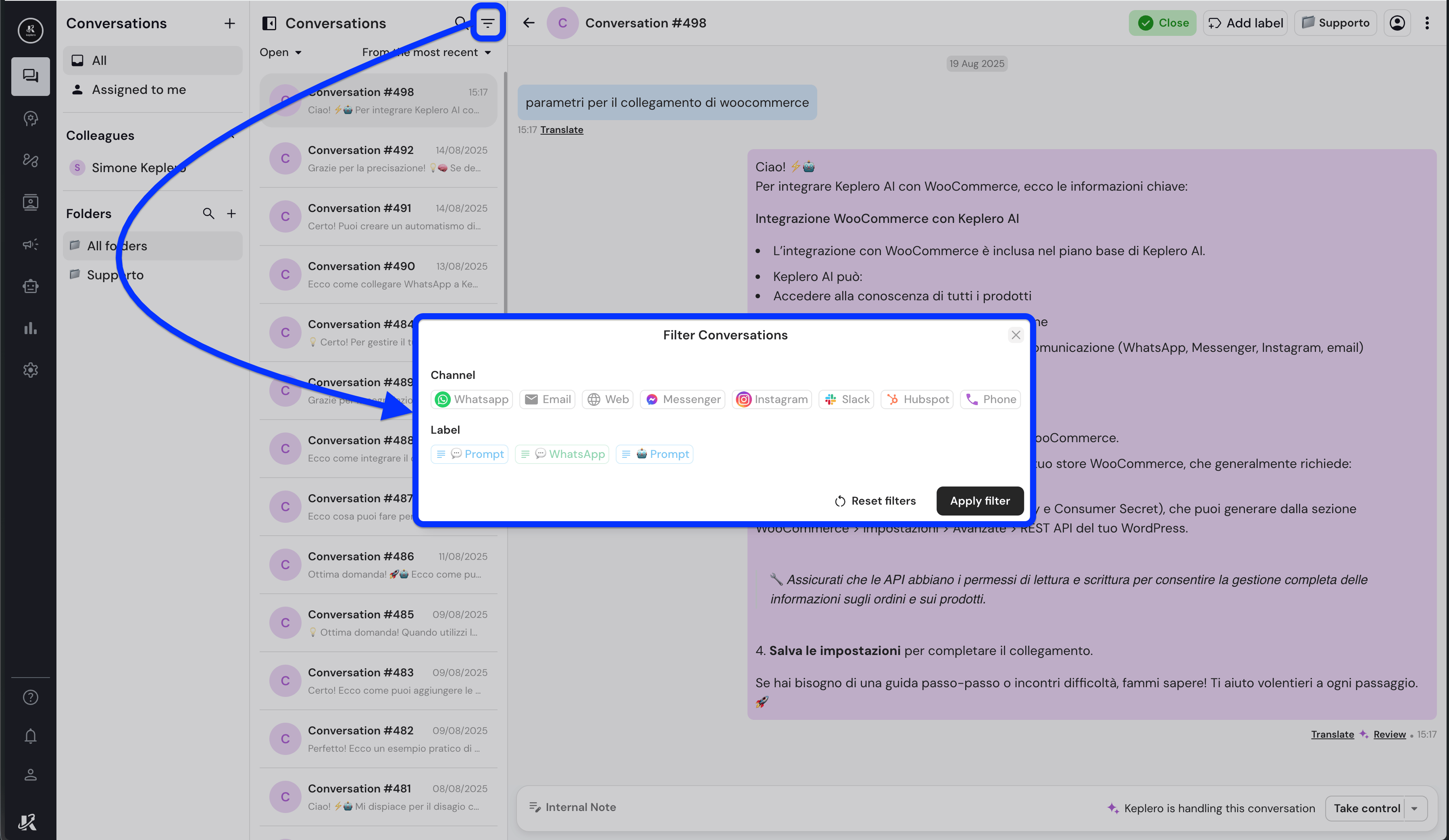The width and height of the screenshot is (1449, 840).
Task: Click search icon next to Folders
Action: click(208, 214)
